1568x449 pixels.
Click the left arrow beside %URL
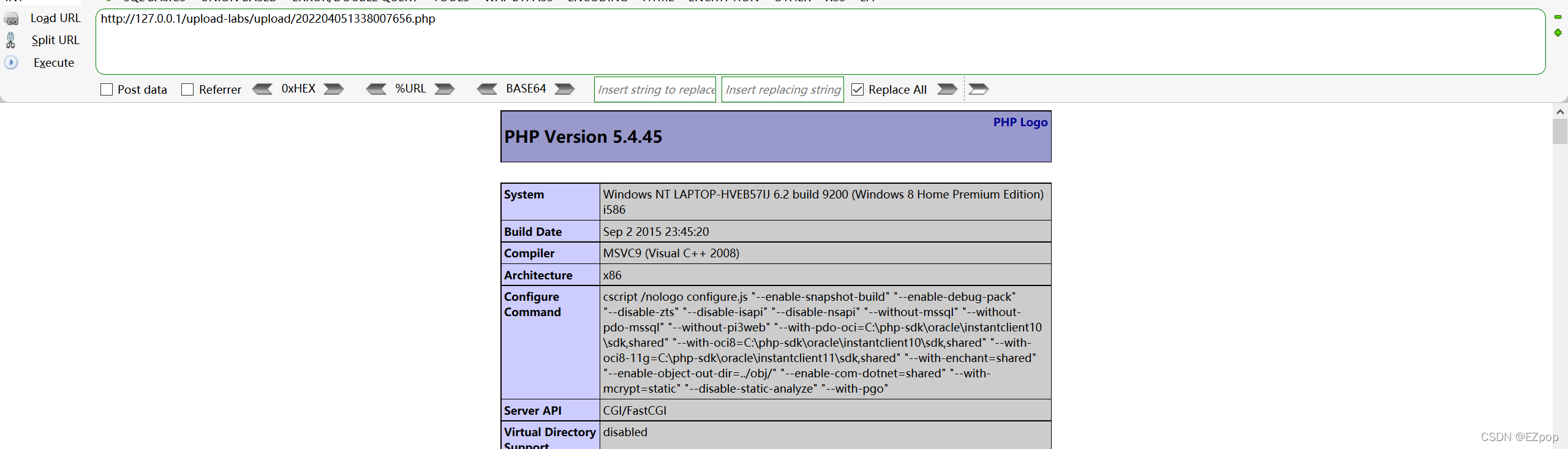(x=377, y=89)
